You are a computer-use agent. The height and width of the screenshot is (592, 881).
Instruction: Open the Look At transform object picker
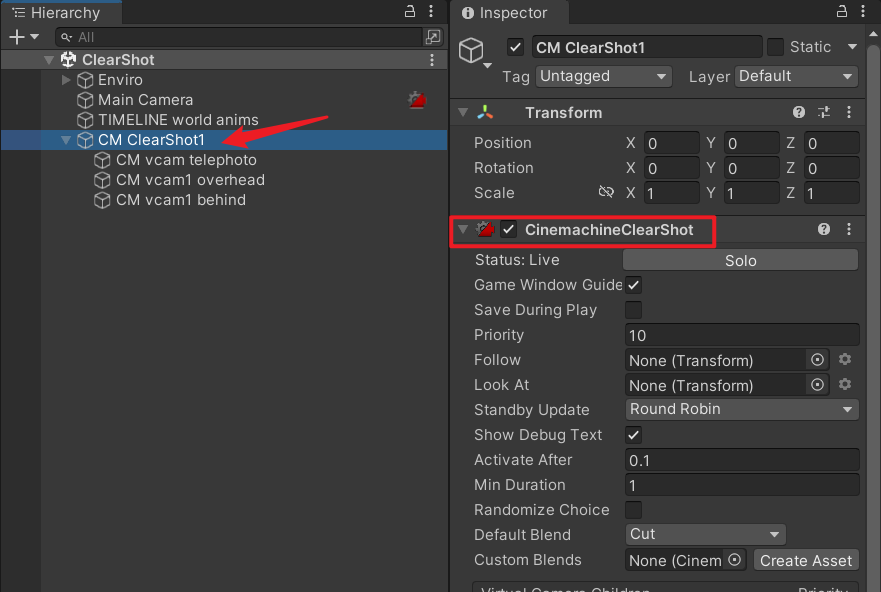pos(817,385)
